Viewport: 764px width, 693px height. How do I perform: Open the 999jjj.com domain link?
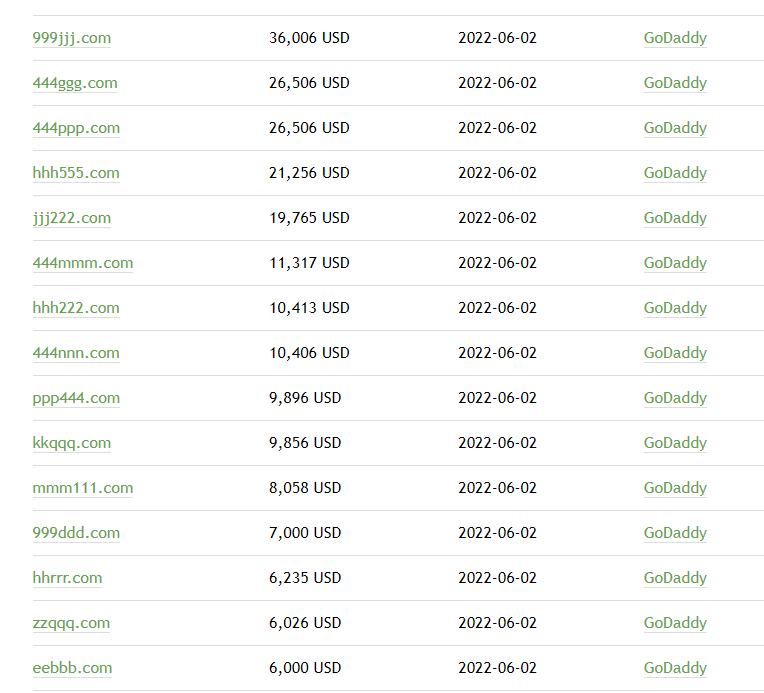tap(71, 38)
